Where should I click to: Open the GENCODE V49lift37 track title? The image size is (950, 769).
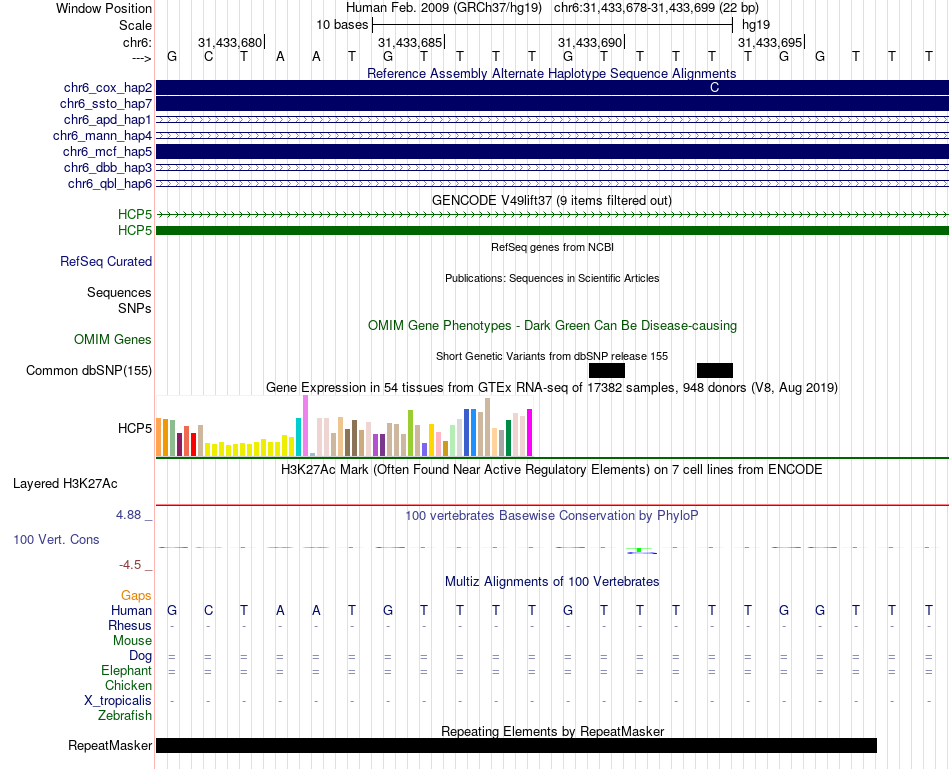551,201
